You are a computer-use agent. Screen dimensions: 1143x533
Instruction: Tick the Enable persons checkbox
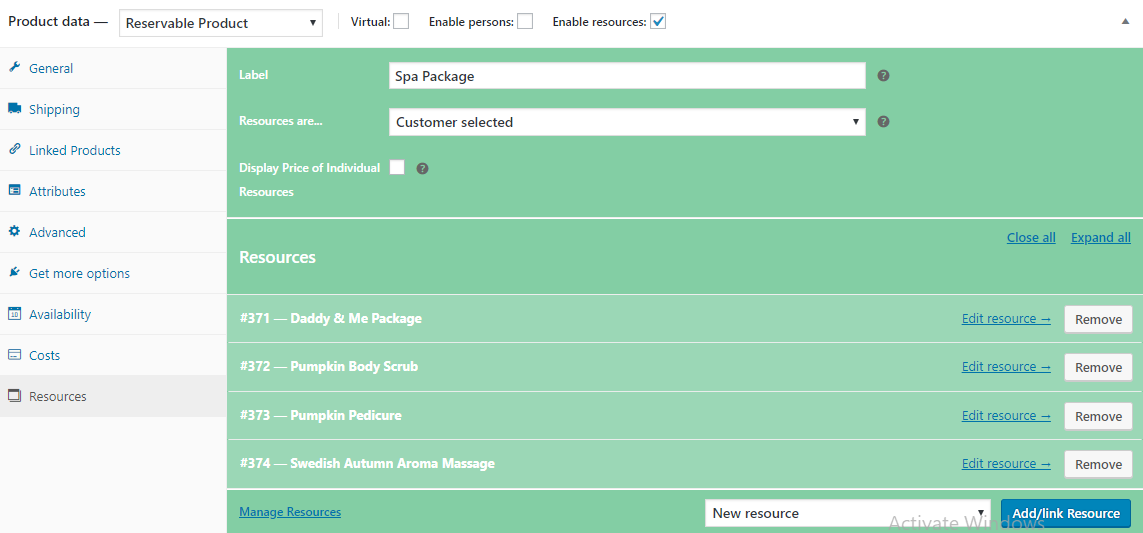click(525, 21)
